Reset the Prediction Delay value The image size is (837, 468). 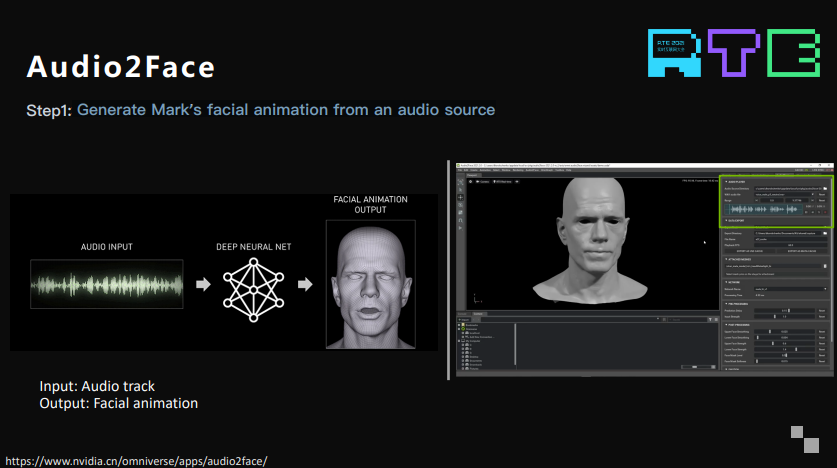(822, 311)
